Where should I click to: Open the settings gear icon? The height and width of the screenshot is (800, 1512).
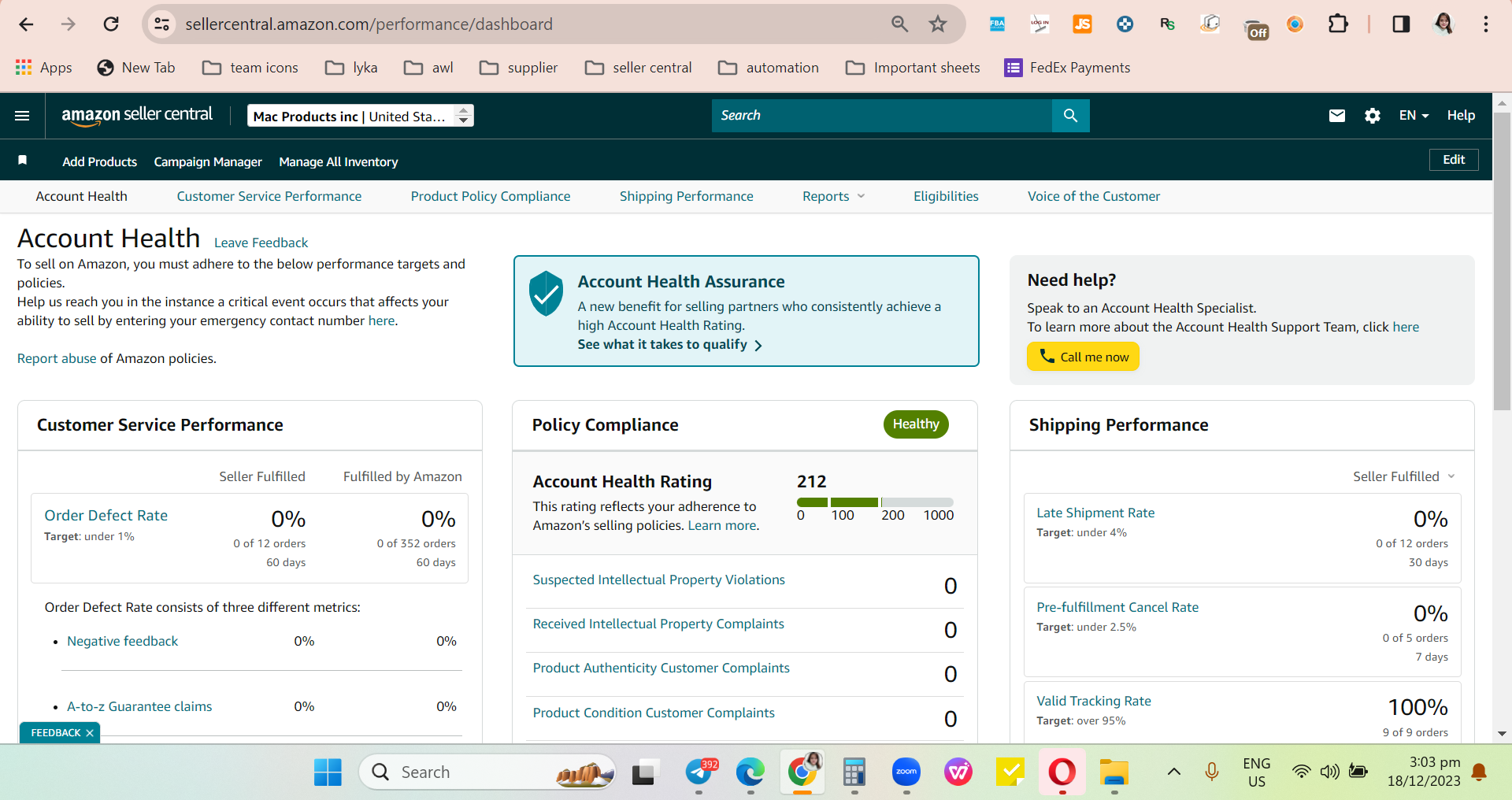1373,116
